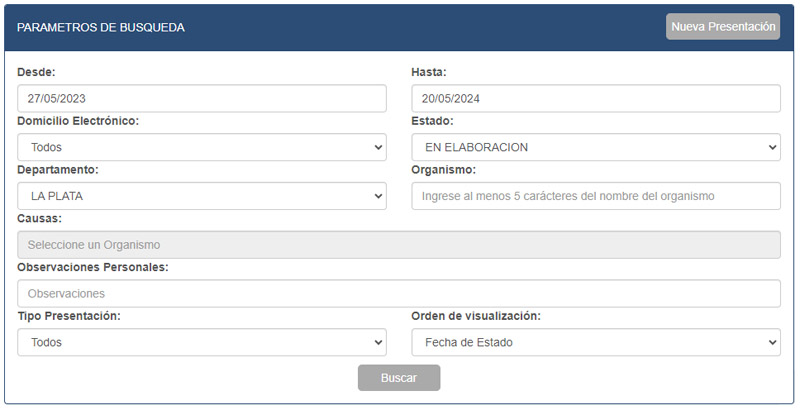Image resolution: width=800 pixels, height=410 pixels.
Task: Click the PARAMETROS DE BUSQUEDA header title
Action: (101, 28)
